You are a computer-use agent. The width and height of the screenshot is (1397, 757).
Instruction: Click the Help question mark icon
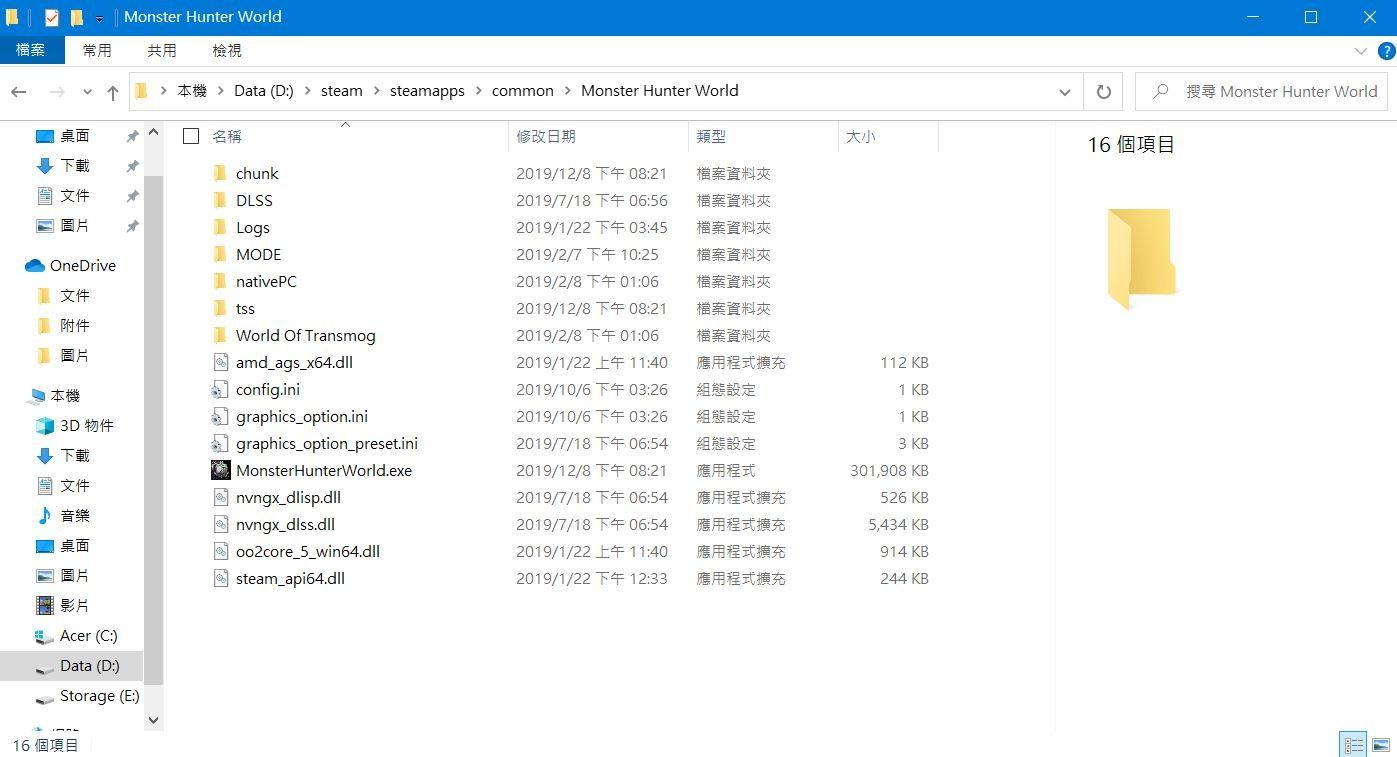click(x=1386, y=50)
